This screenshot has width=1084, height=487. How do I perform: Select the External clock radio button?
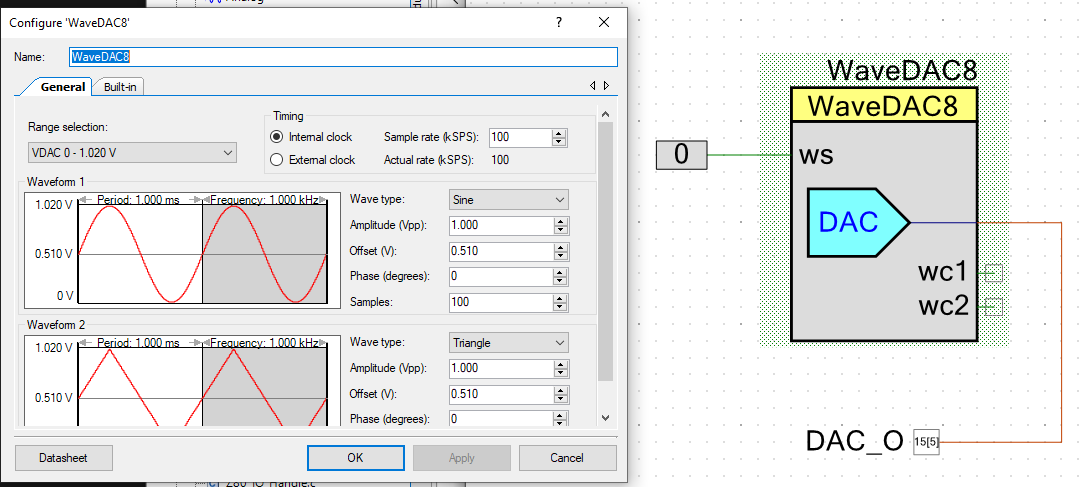pyautogui.click(x=278, y=159)
